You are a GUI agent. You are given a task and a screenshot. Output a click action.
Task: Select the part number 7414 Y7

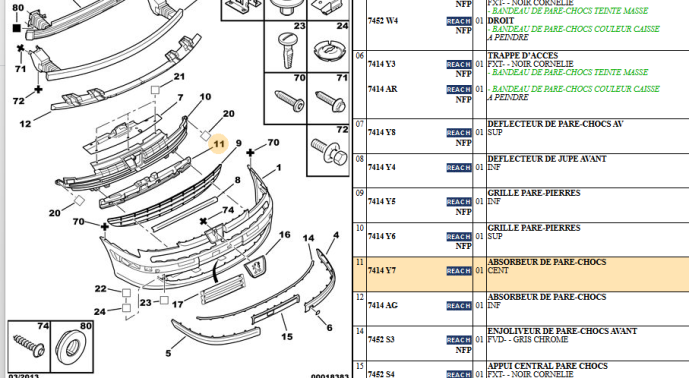tap(382, 270)
